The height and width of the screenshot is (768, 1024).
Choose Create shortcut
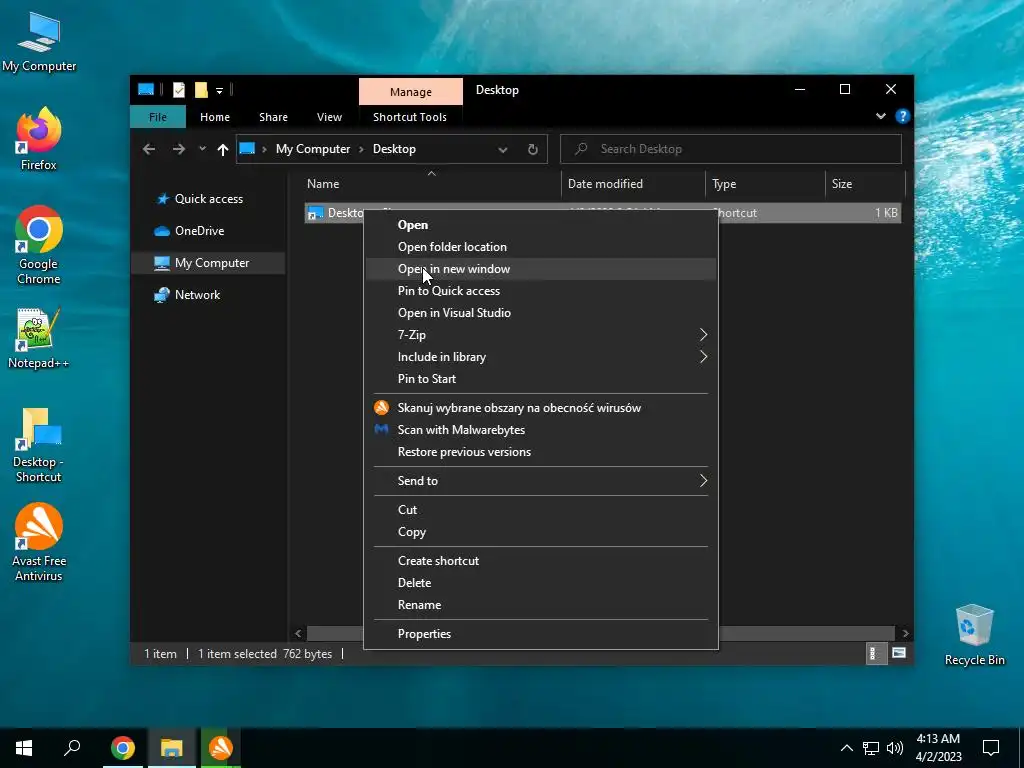coord(541,560)
